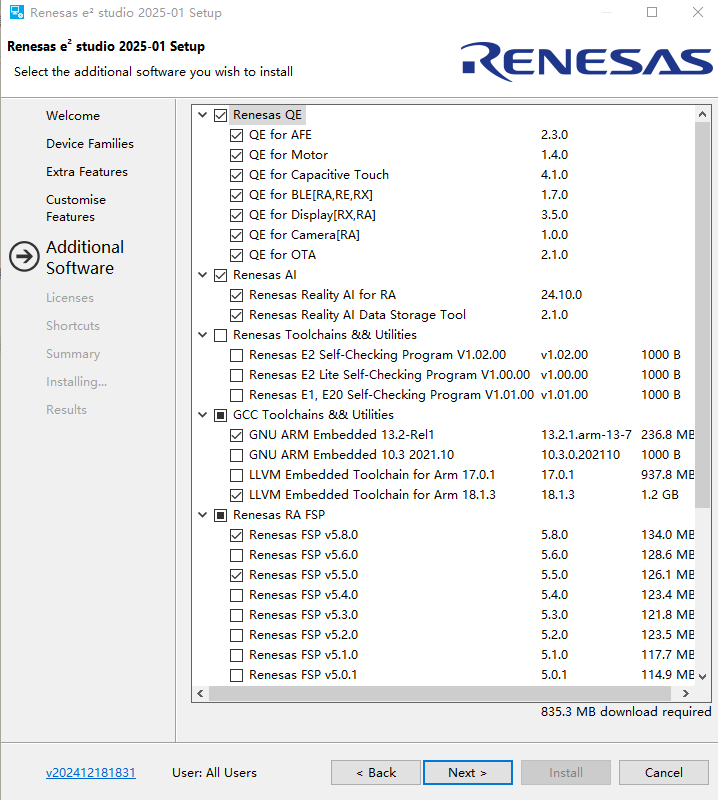Uncheck QE for OTA

(x=236, y=255)
